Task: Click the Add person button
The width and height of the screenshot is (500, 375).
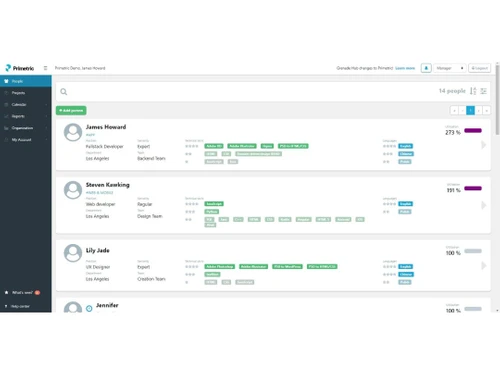Action: [71, 110]
